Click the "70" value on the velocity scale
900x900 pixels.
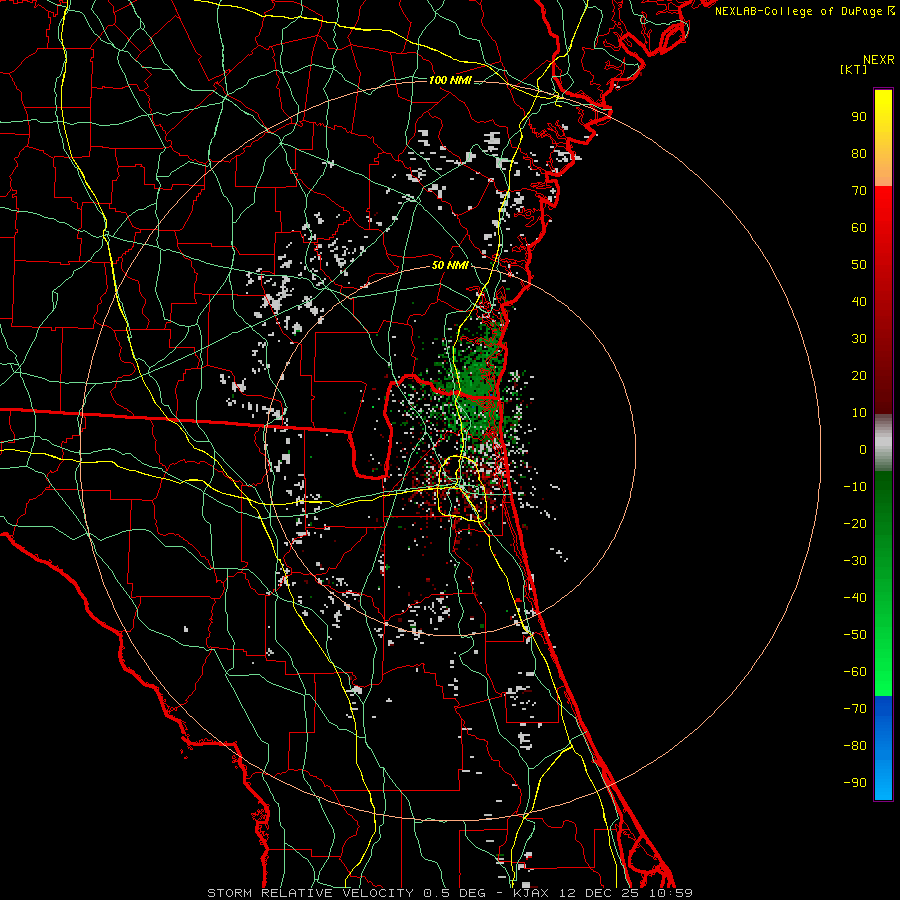pyautogui.click(x=859, y=191)
